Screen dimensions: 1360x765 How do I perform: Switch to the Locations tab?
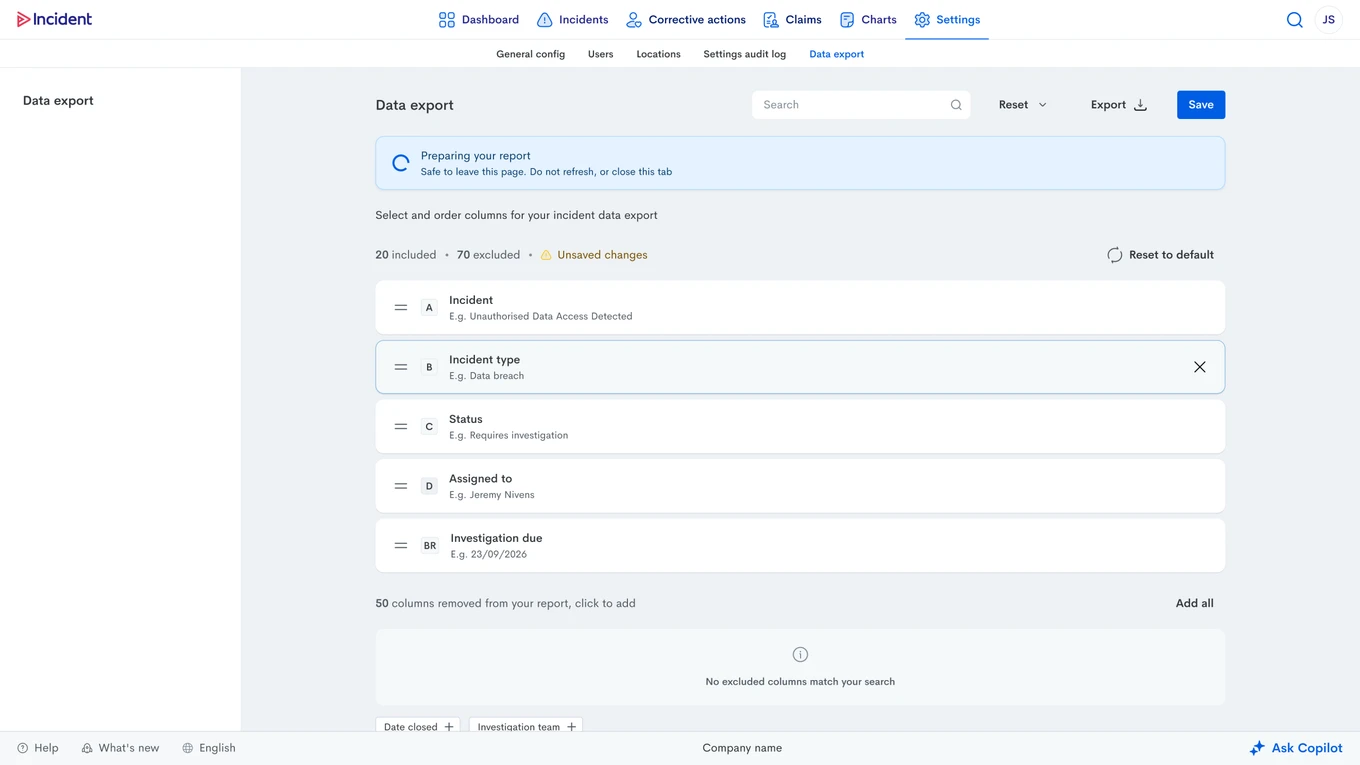(x=658, y=54)
